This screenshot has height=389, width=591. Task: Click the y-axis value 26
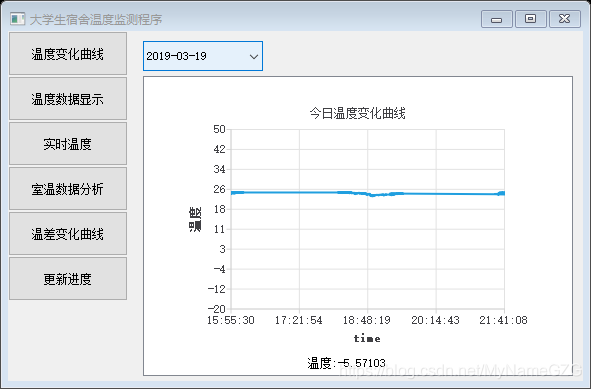tap(219, 189)
